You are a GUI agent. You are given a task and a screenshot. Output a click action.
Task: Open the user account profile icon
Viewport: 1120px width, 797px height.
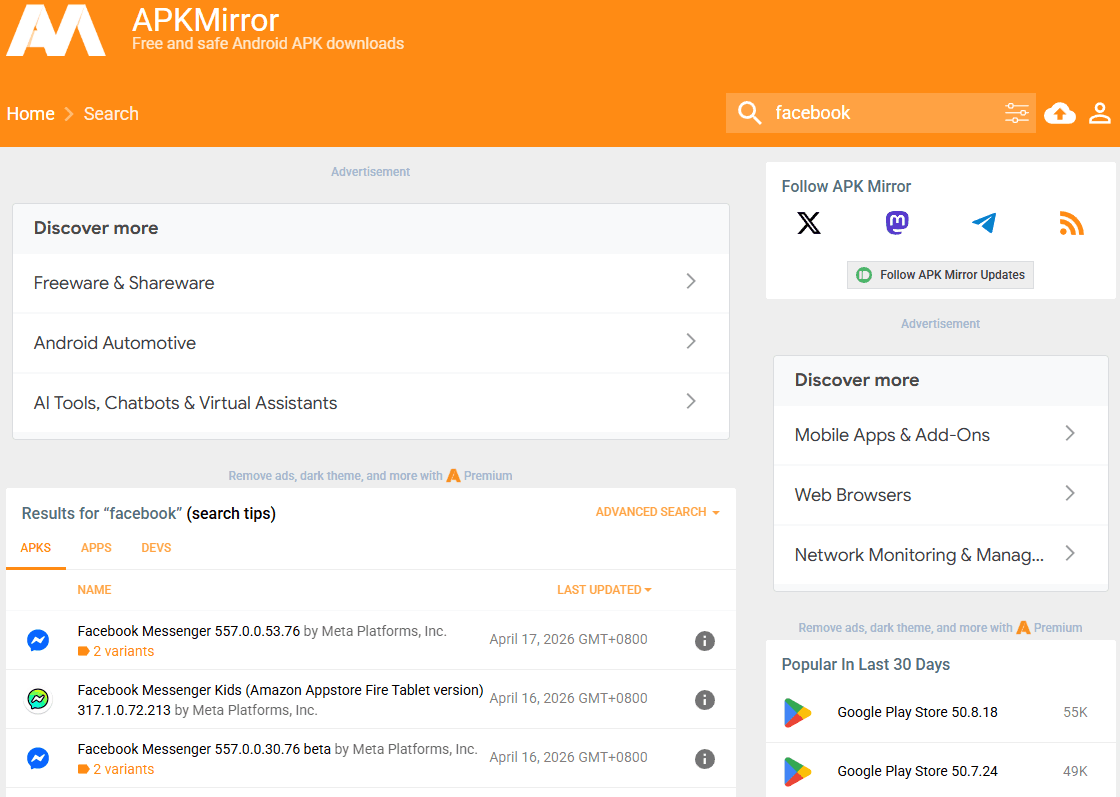click(x=1100, y=113)
